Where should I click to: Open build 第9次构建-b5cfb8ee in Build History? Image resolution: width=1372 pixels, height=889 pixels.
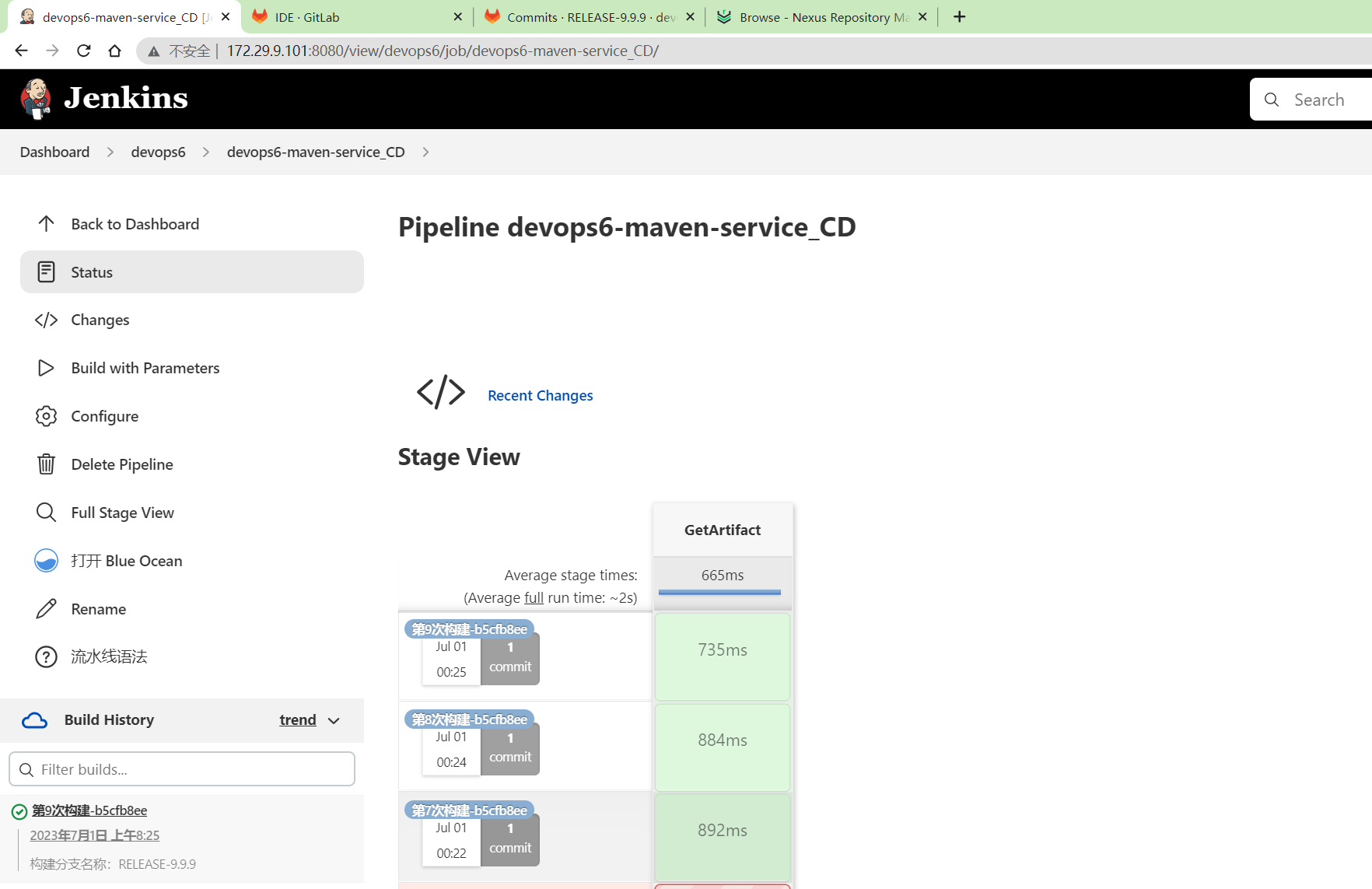(x=89, y=810)
